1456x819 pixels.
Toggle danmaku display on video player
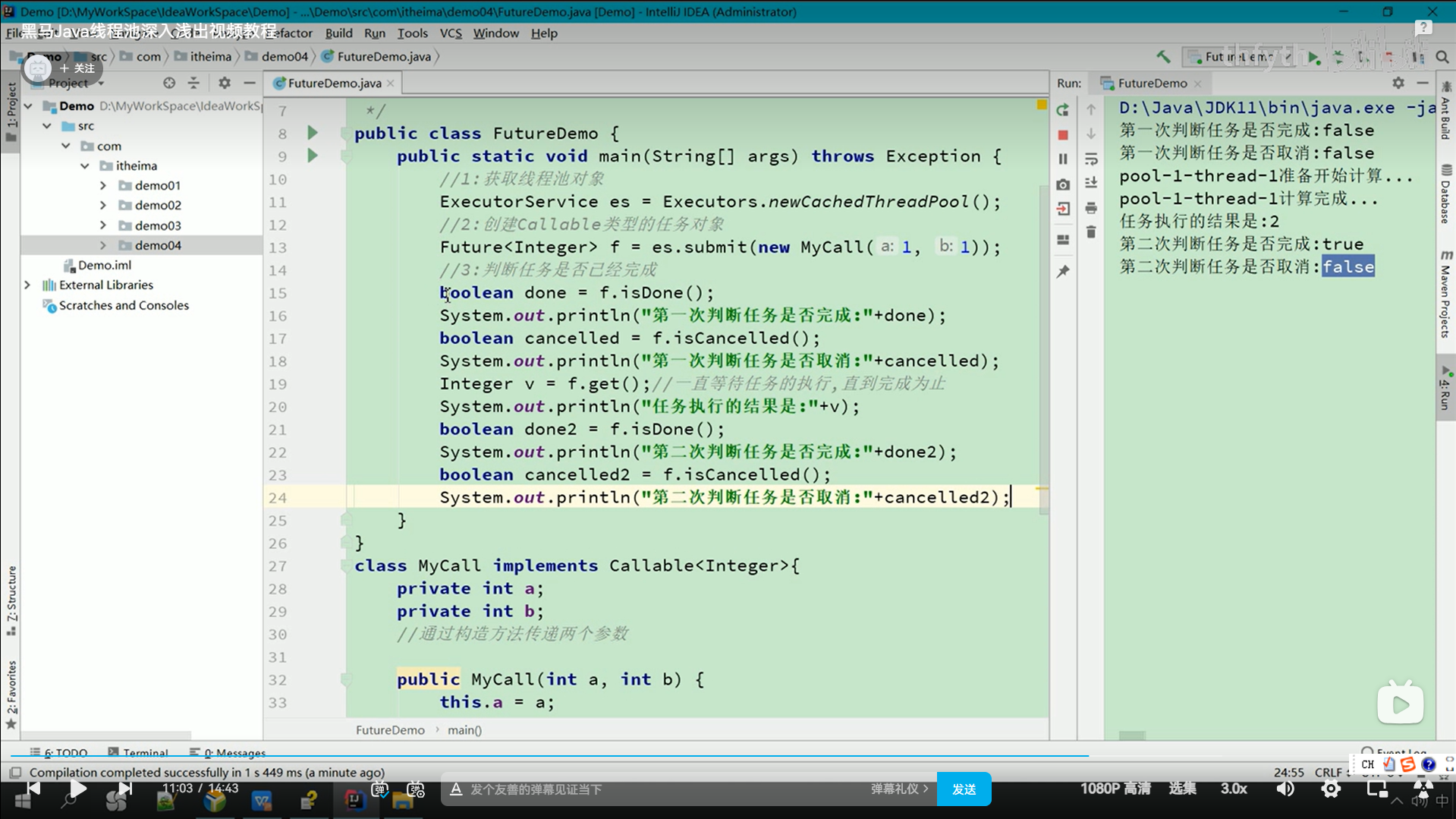coord(379,789)
